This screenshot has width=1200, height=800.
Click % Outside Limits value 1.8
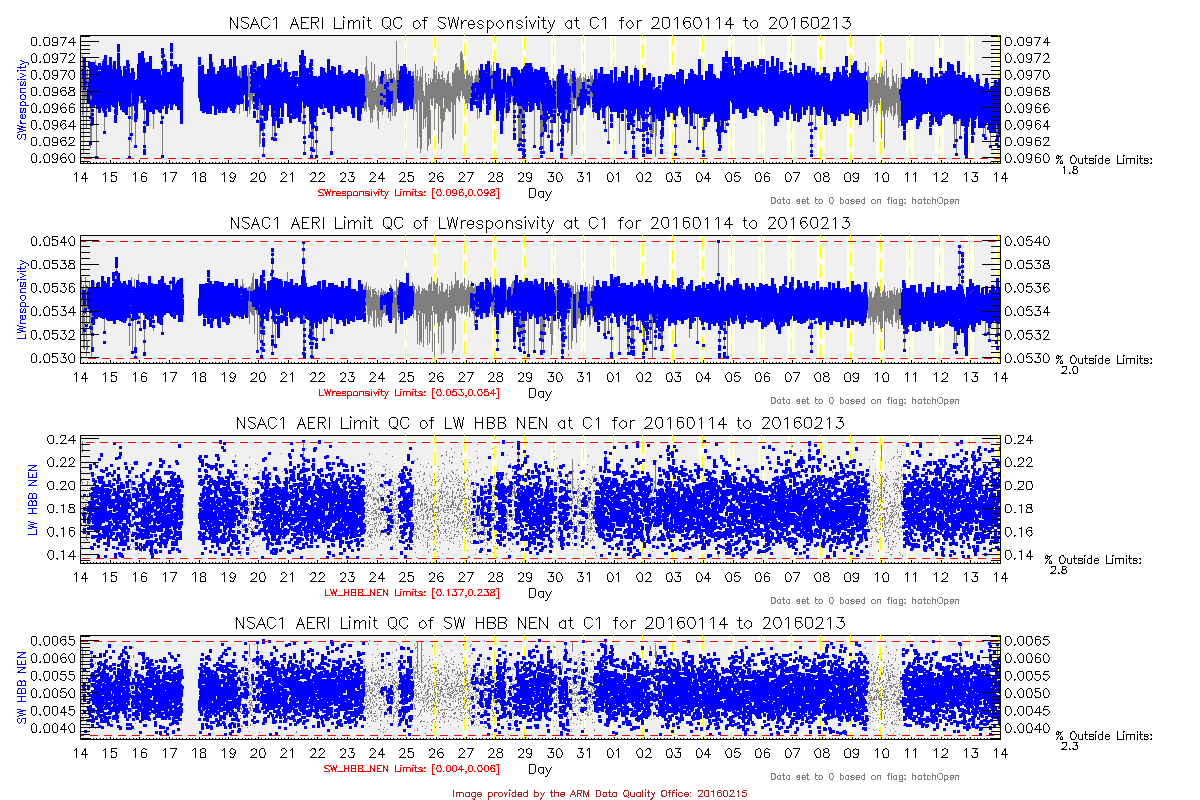point(1068,171)
